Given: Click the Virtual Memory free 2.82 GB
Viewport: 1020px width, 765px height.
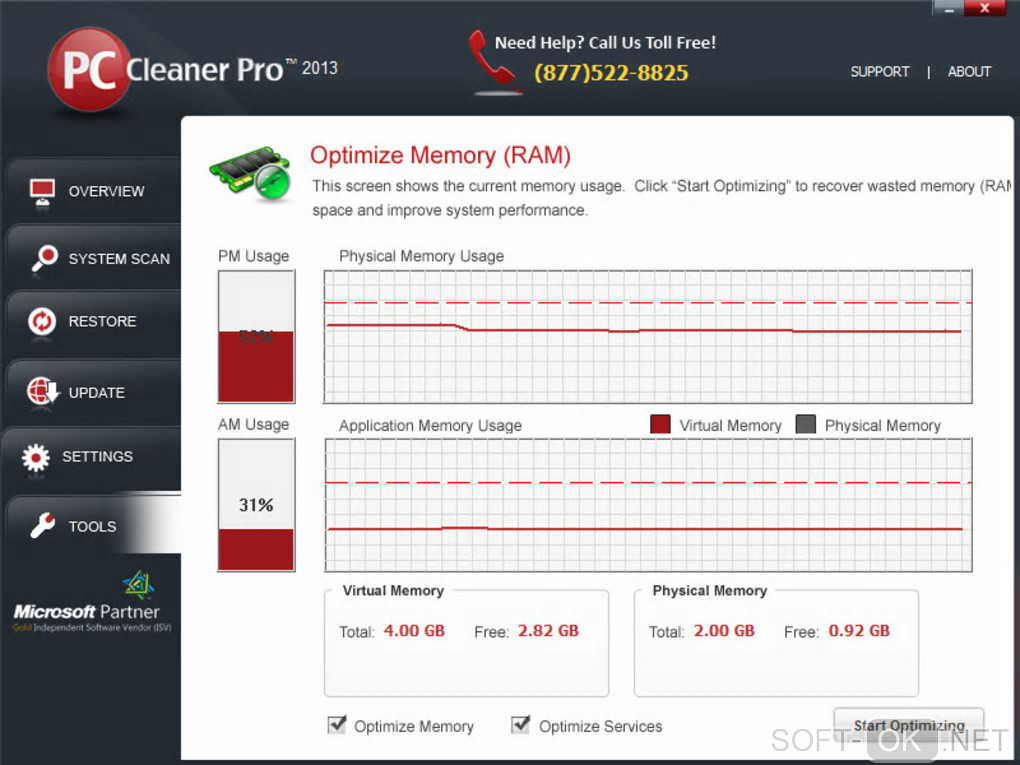Looking at the screenshot, I should click(548, 630).
